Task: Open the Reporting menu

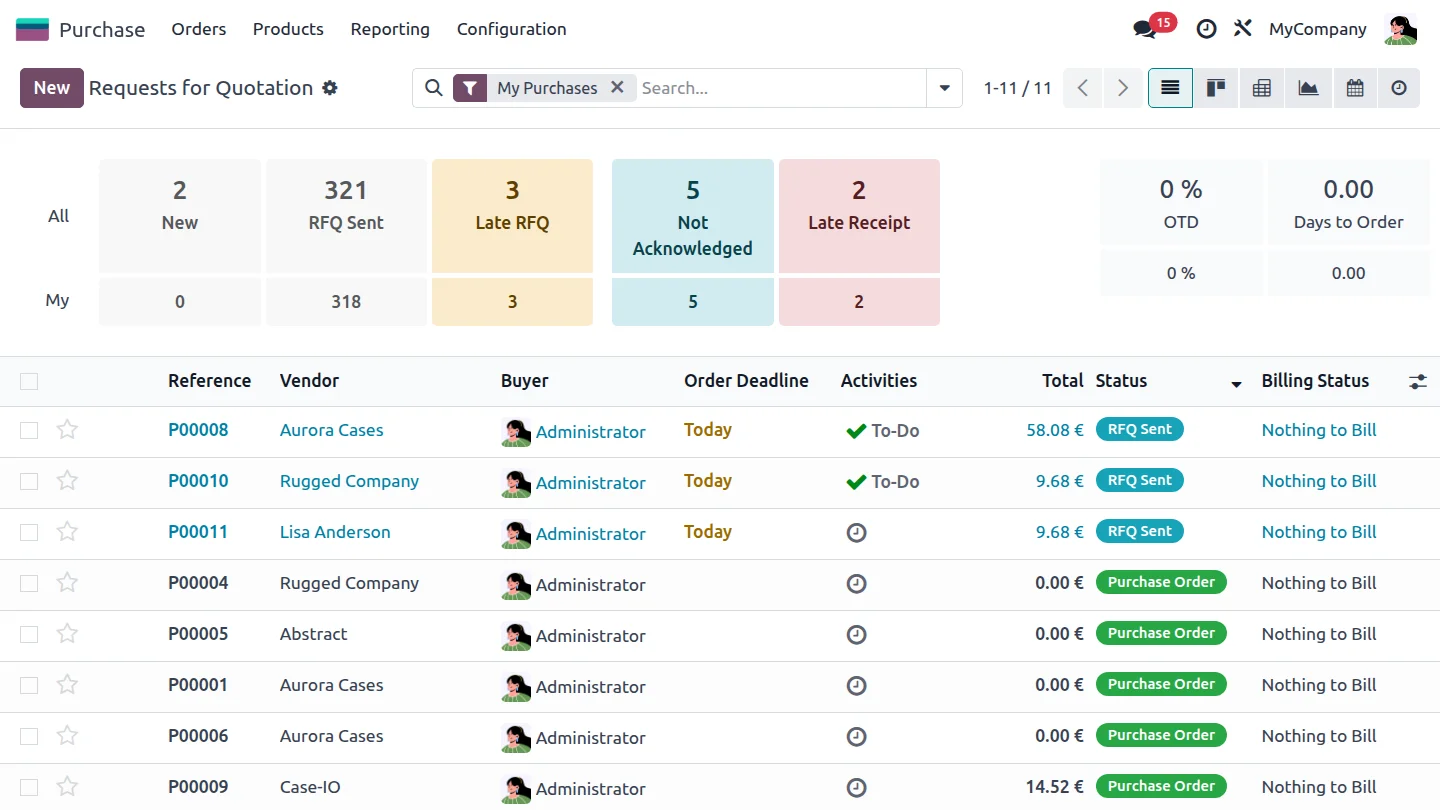Action: pos(390,29)
